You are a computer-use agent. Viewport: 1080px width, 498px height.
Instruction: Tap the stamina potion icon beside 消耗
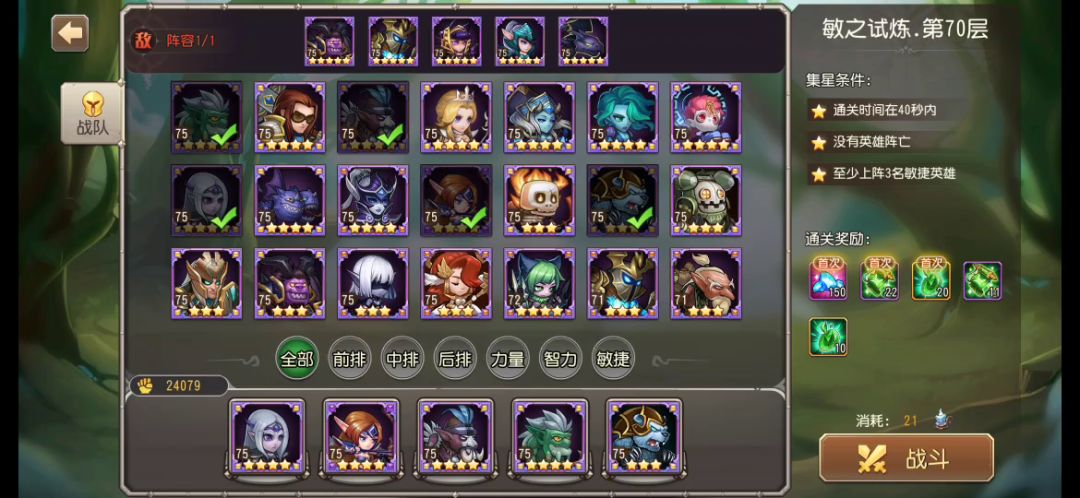coord(942,419)
